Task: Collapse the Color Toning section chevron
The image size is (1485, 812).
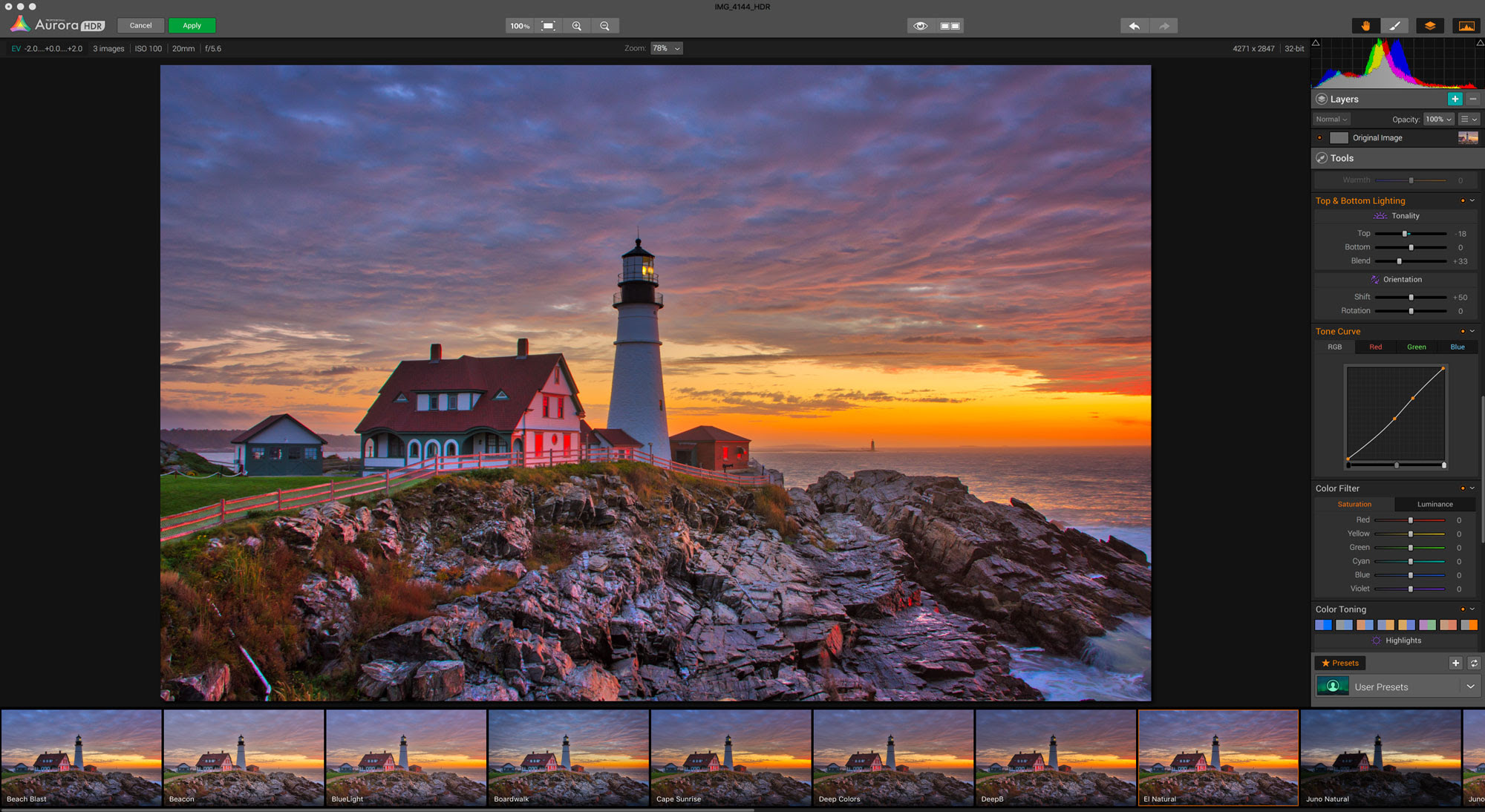Action: [x=1472, y=609]
